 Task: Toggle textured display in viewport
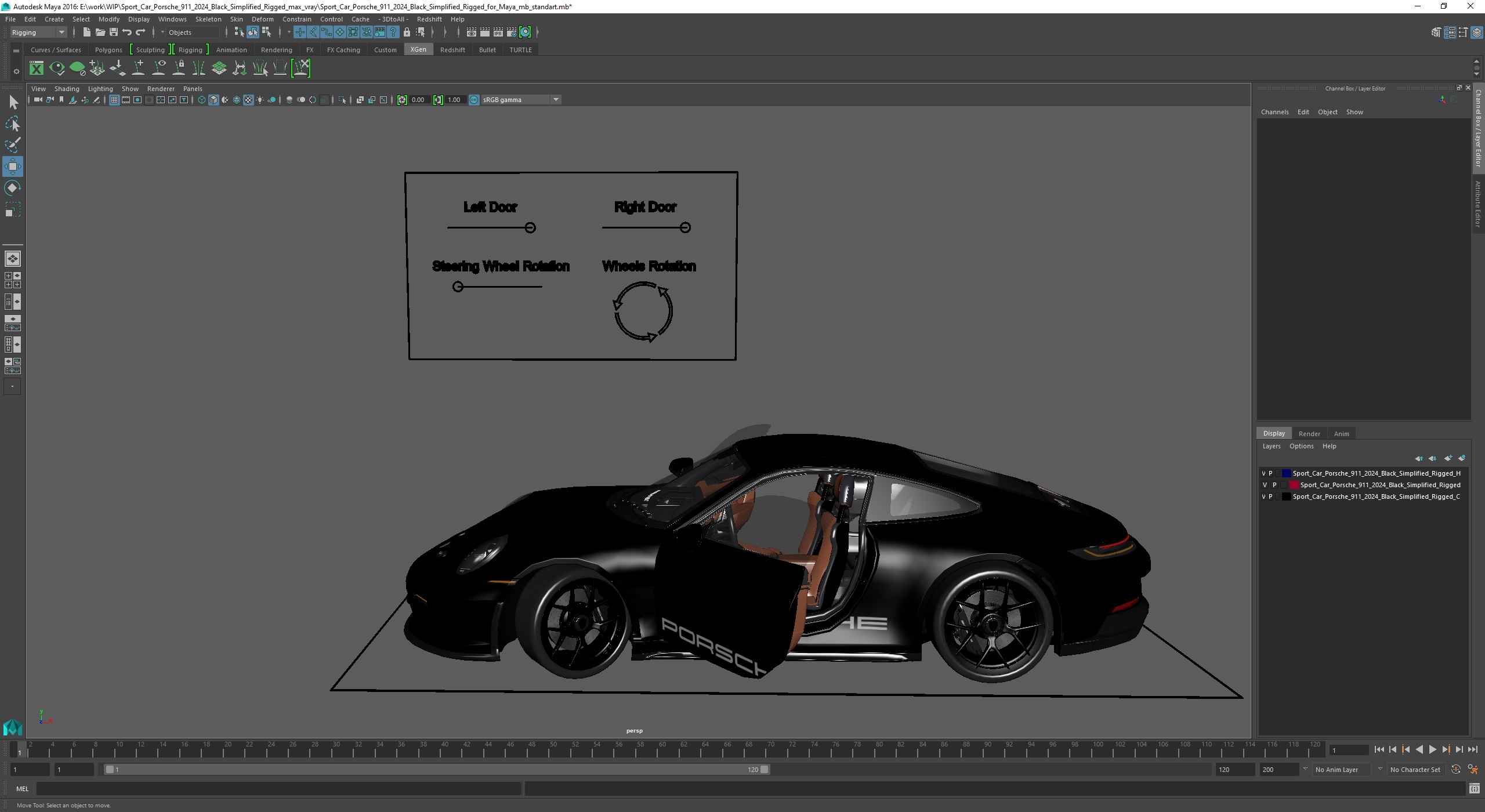[x=248, y=100]
